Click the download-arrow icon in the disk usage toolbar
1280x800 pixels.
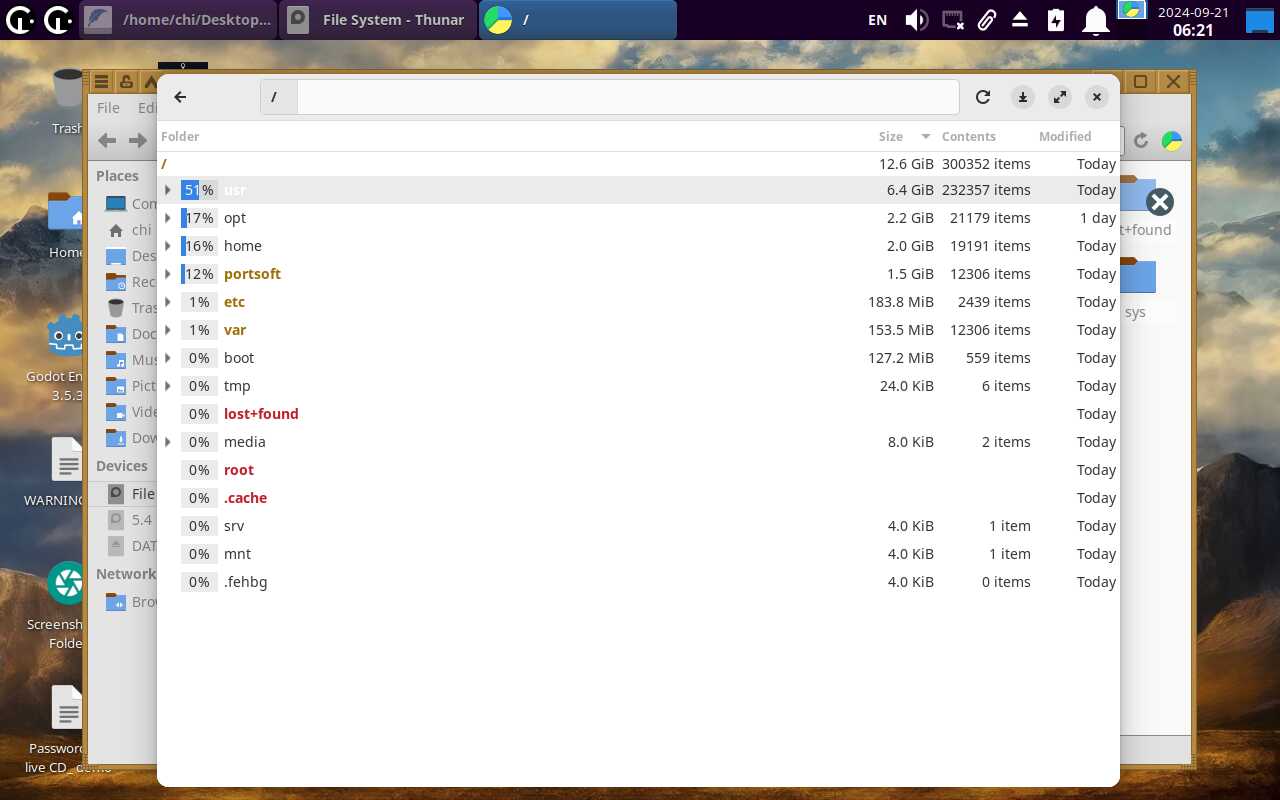click(x=1022, y=97)
